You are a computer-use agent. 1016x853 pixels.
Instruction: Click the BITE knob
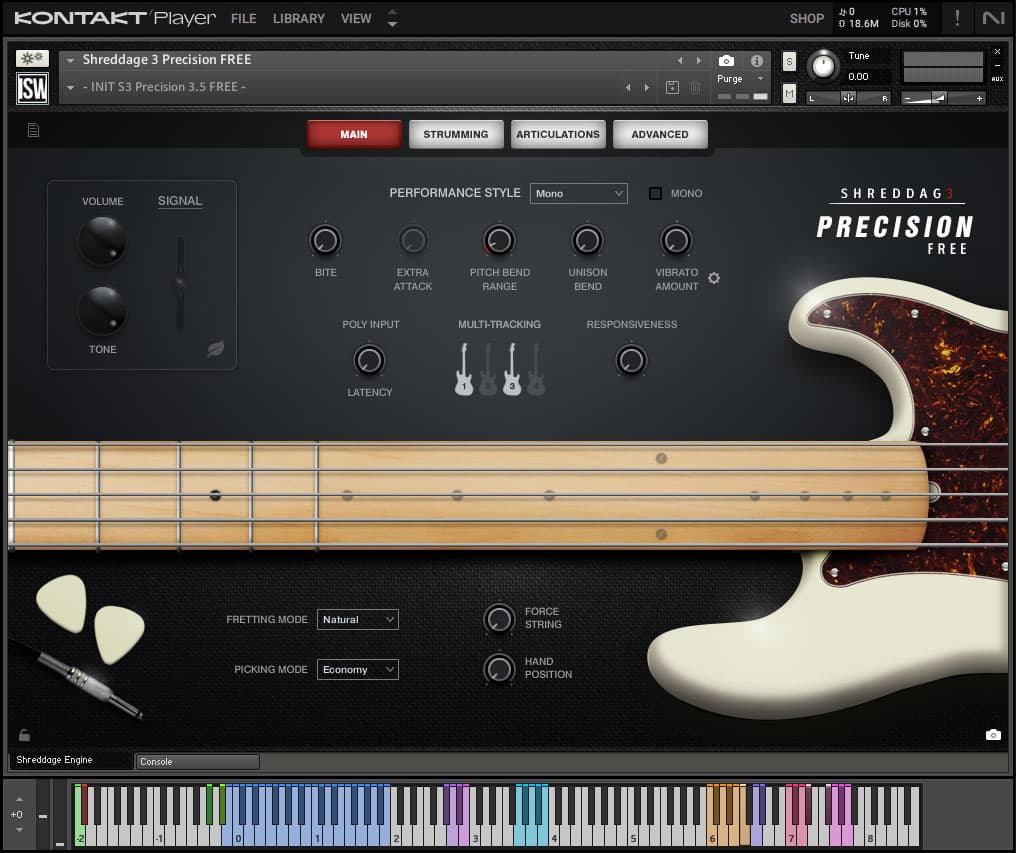(x=325, y=240)
